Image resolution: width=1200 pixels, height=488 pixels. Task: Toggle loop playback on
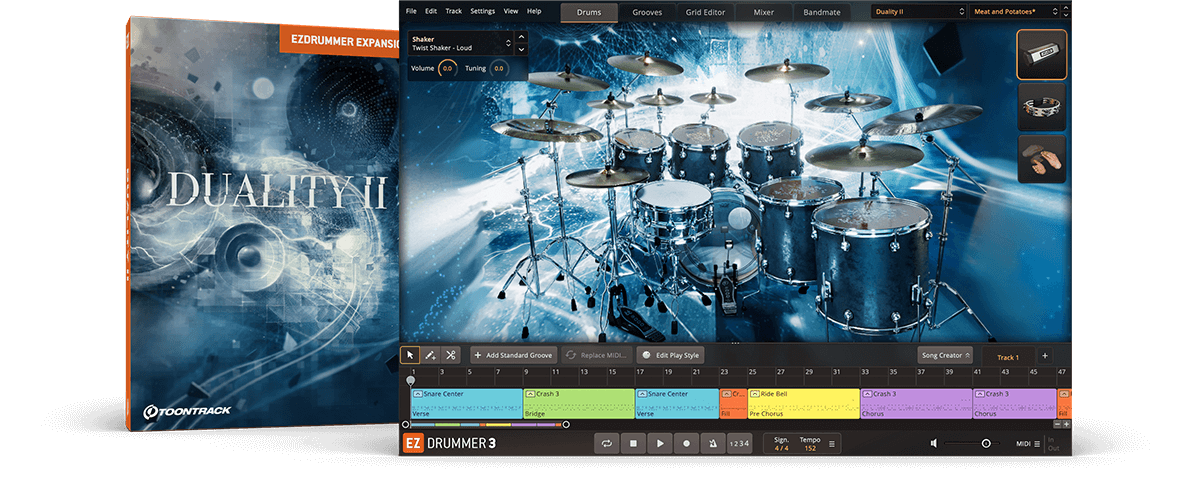[x=606, y=443]
